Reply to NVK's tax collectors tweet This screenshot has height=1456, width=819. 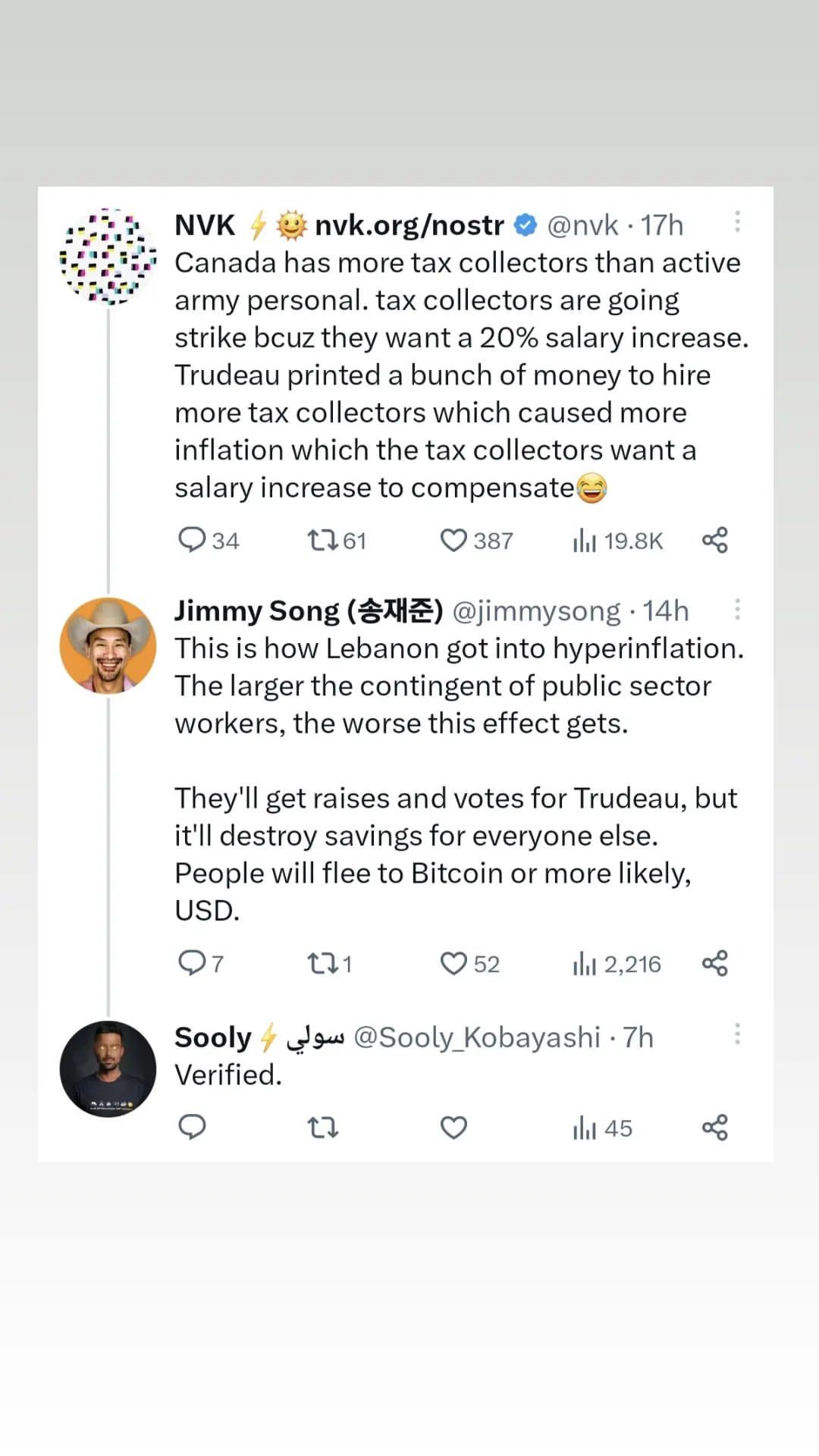[x=192, y=540]
